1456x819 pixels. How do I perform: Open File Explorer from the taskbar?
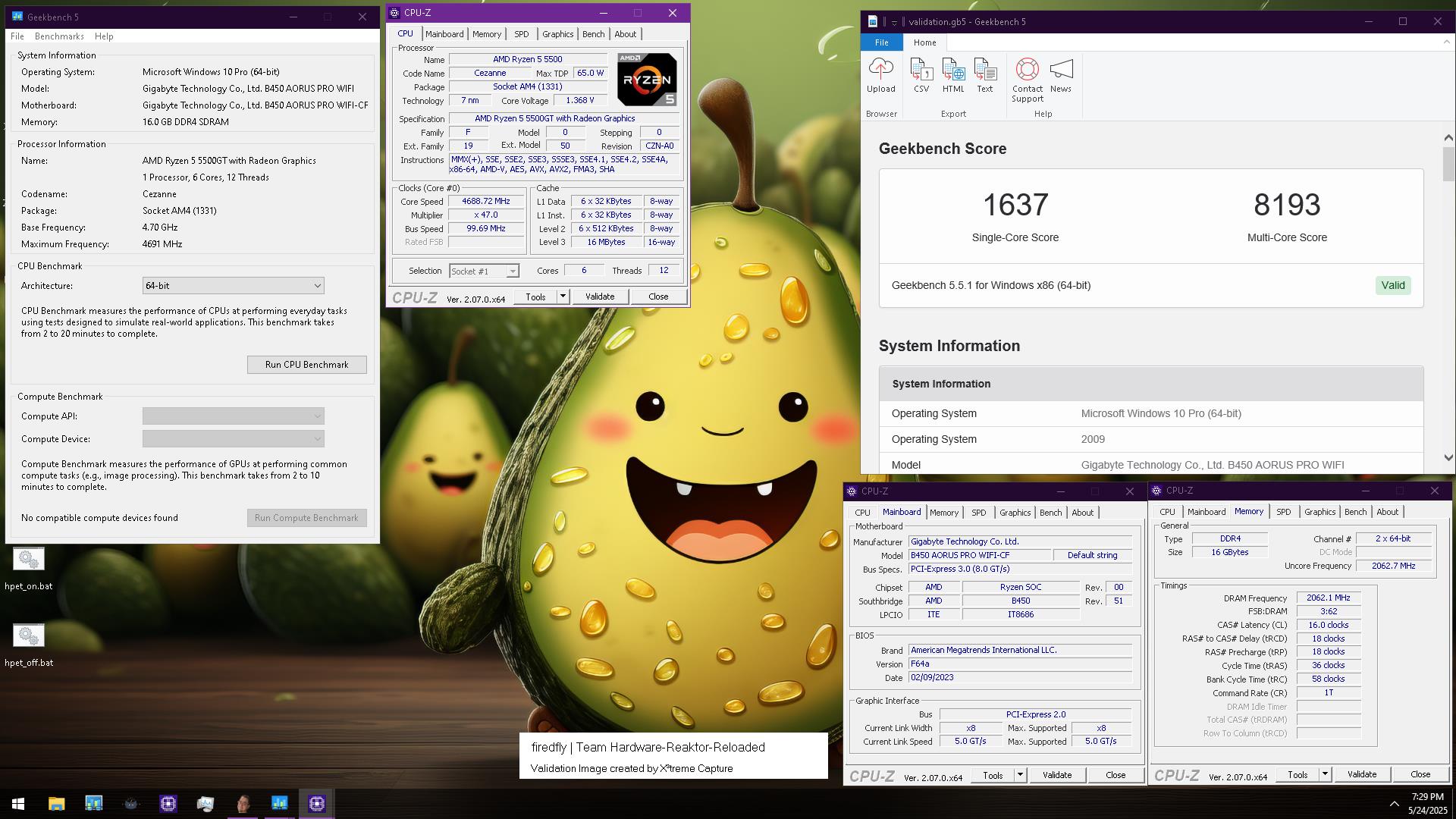(x=56, y=803)
